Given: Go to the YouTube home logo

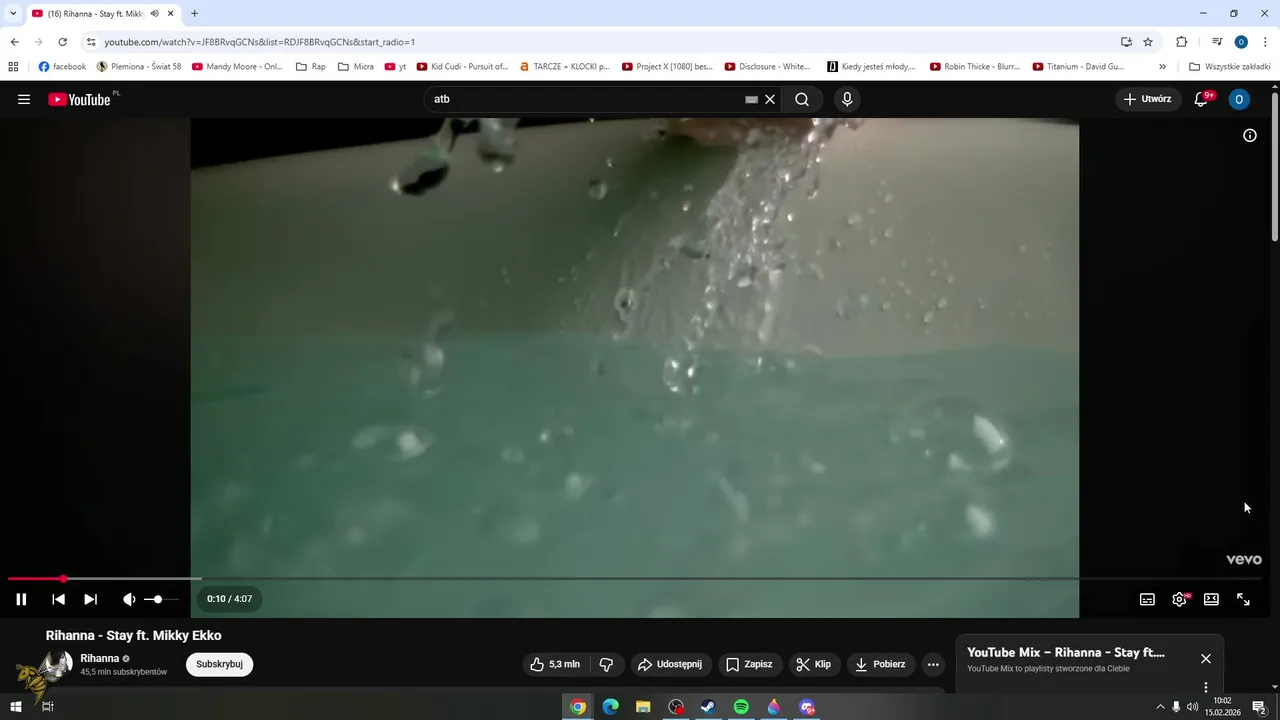Looking at the screenshot, I should [x=79, y=99].
